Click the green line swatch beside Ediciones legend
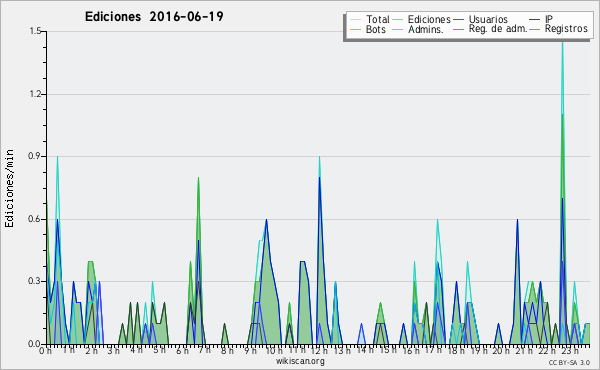The width and height of the screenshot is (600, 370). point(398,20)
